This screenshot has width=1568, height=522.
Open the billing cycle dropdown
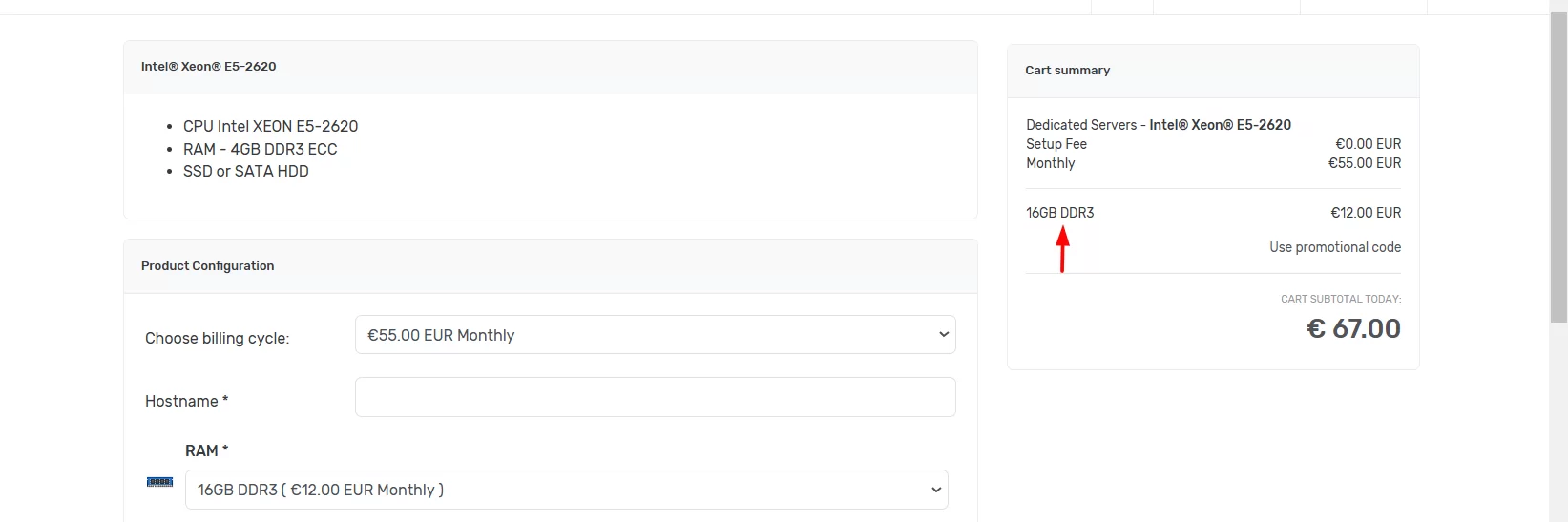tap(655, 335)
